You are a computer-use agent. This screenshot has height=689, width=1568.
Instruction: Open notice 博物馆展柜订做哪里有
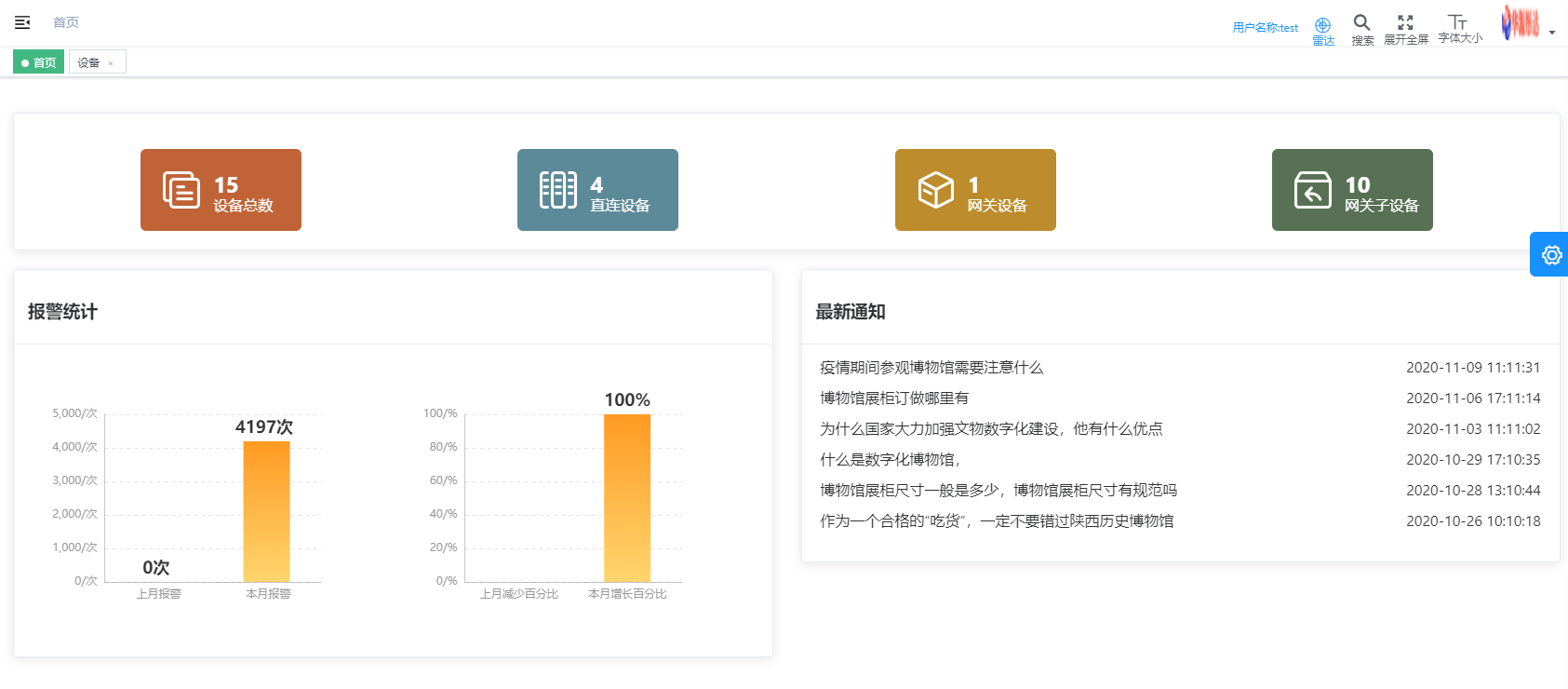pyautogui.click(x=894, y=399)
